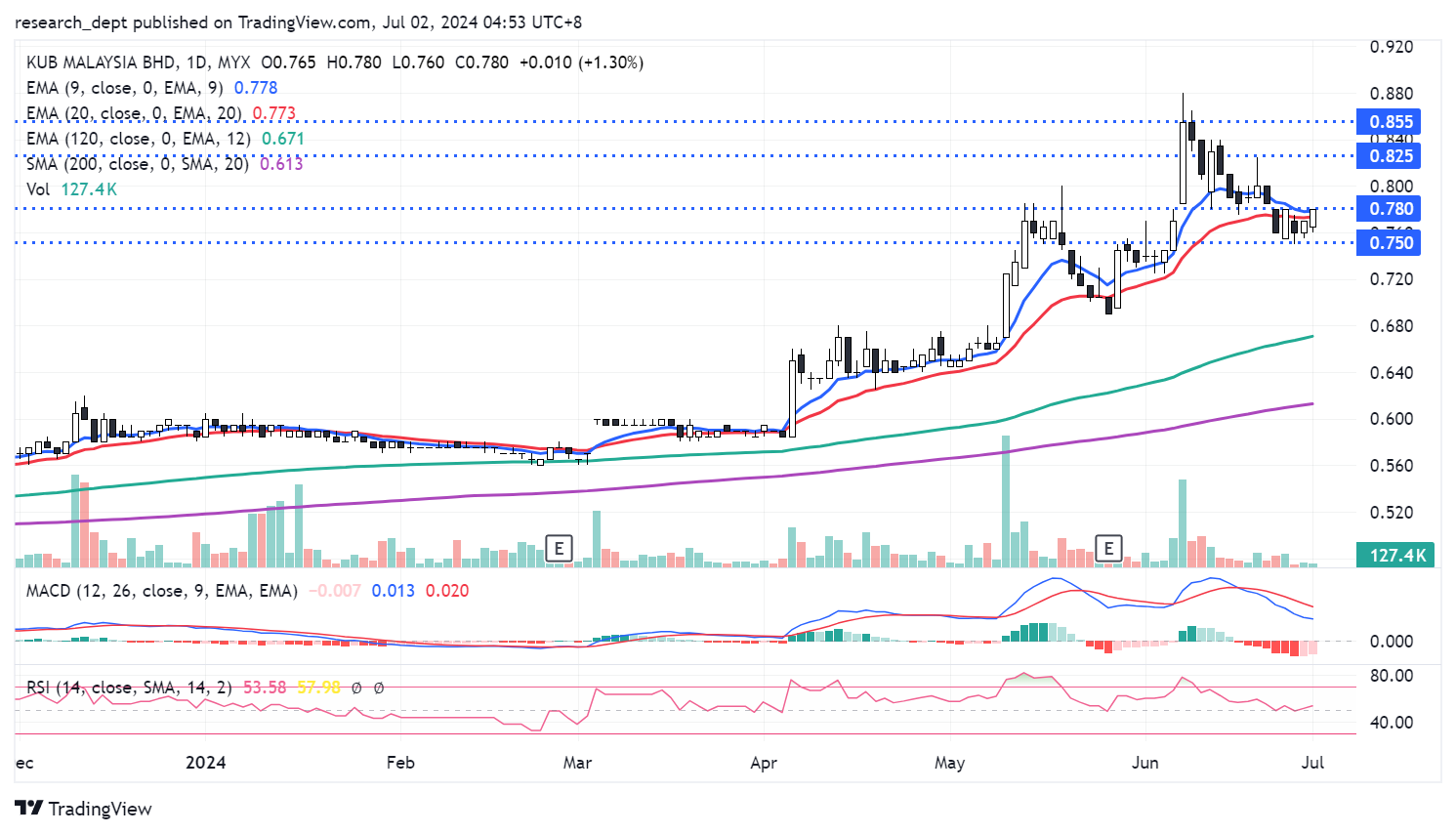The height and width of the screenshot is (834, 1456).
Task: Click the earnings E marker before June
Action: click(1108, 548)
